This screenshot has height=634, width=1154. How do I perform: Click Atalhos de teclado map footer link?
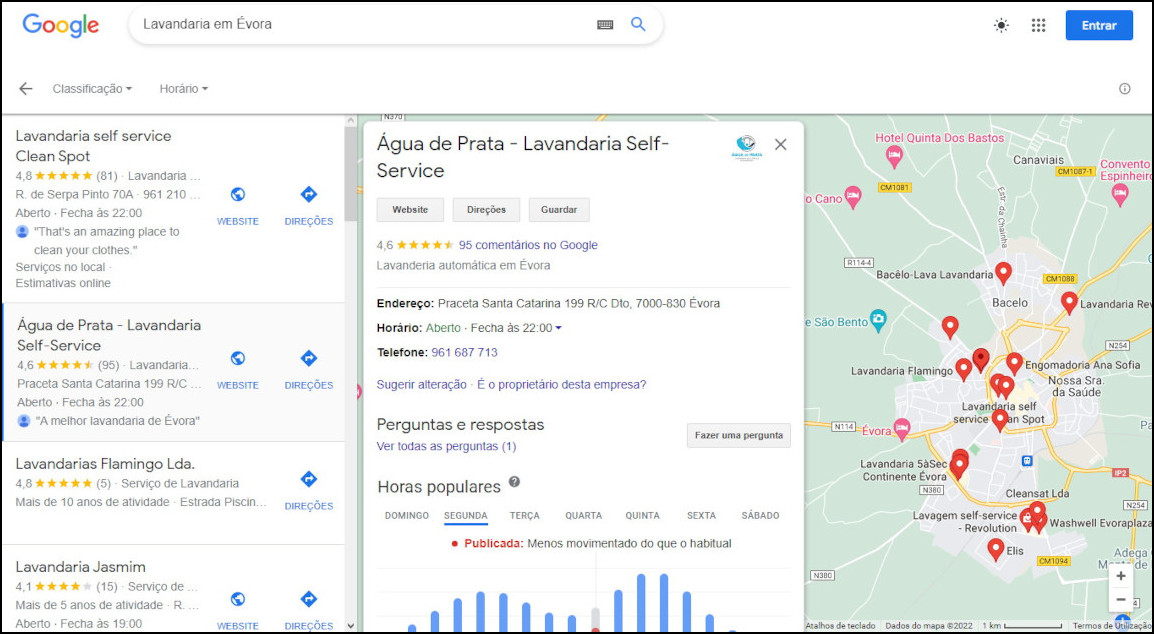(840, 626)
